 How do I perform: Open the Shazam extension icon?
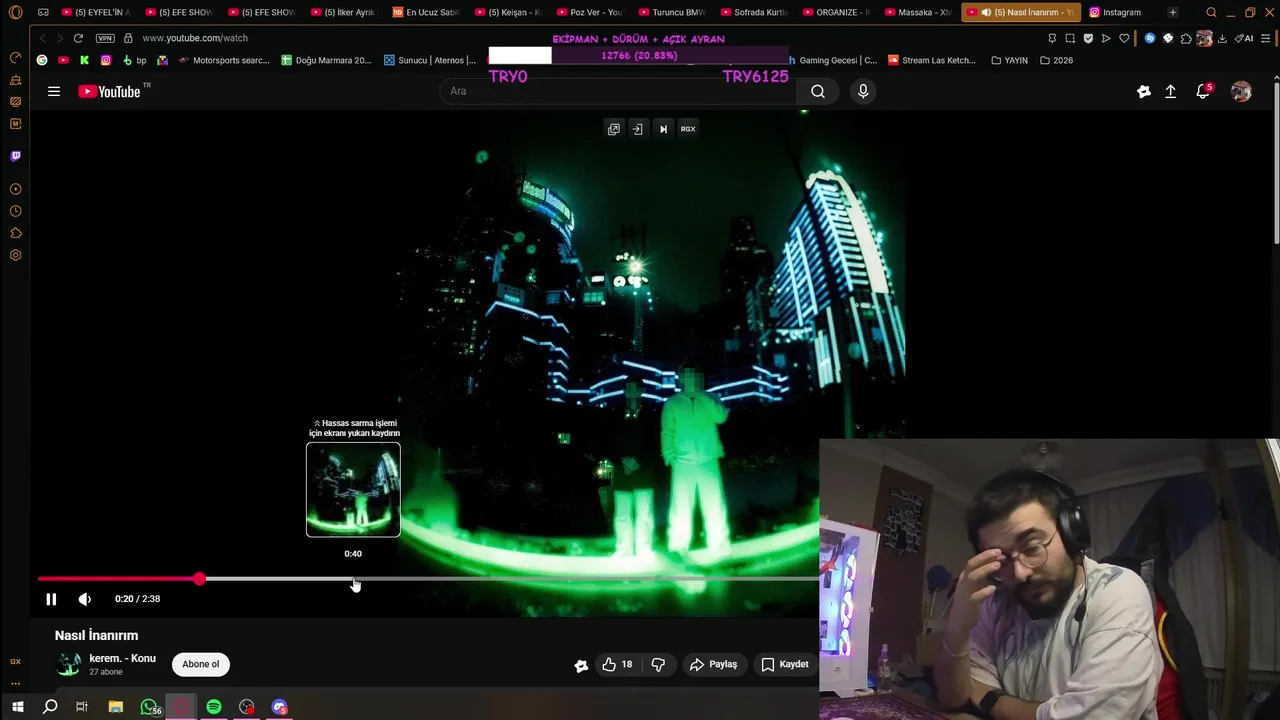coord(1150,38)
